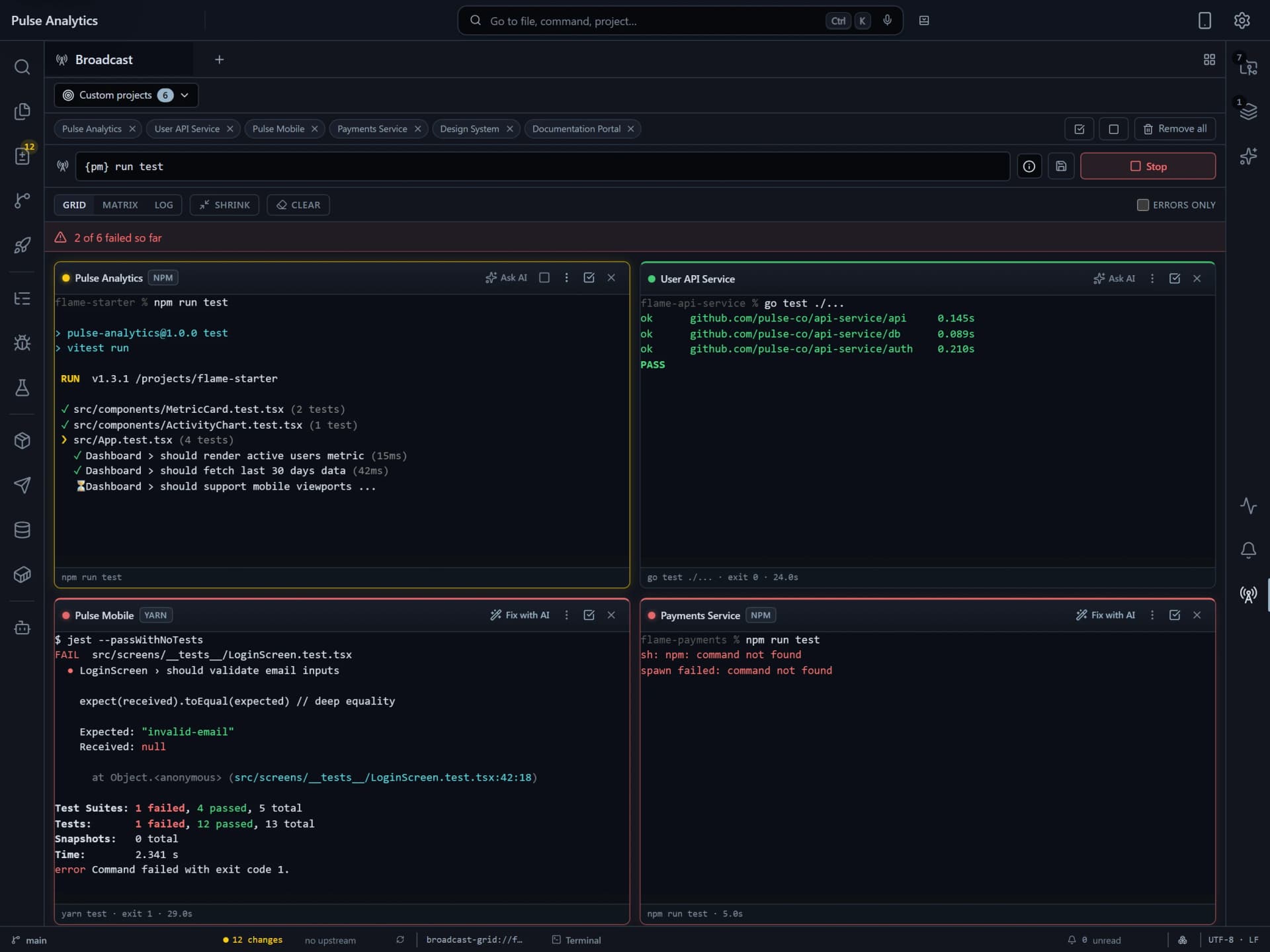This screenshot has width=1270, height=952.
Task: Open the rocket launch sidebar icon
Action: tap(22, 245)
